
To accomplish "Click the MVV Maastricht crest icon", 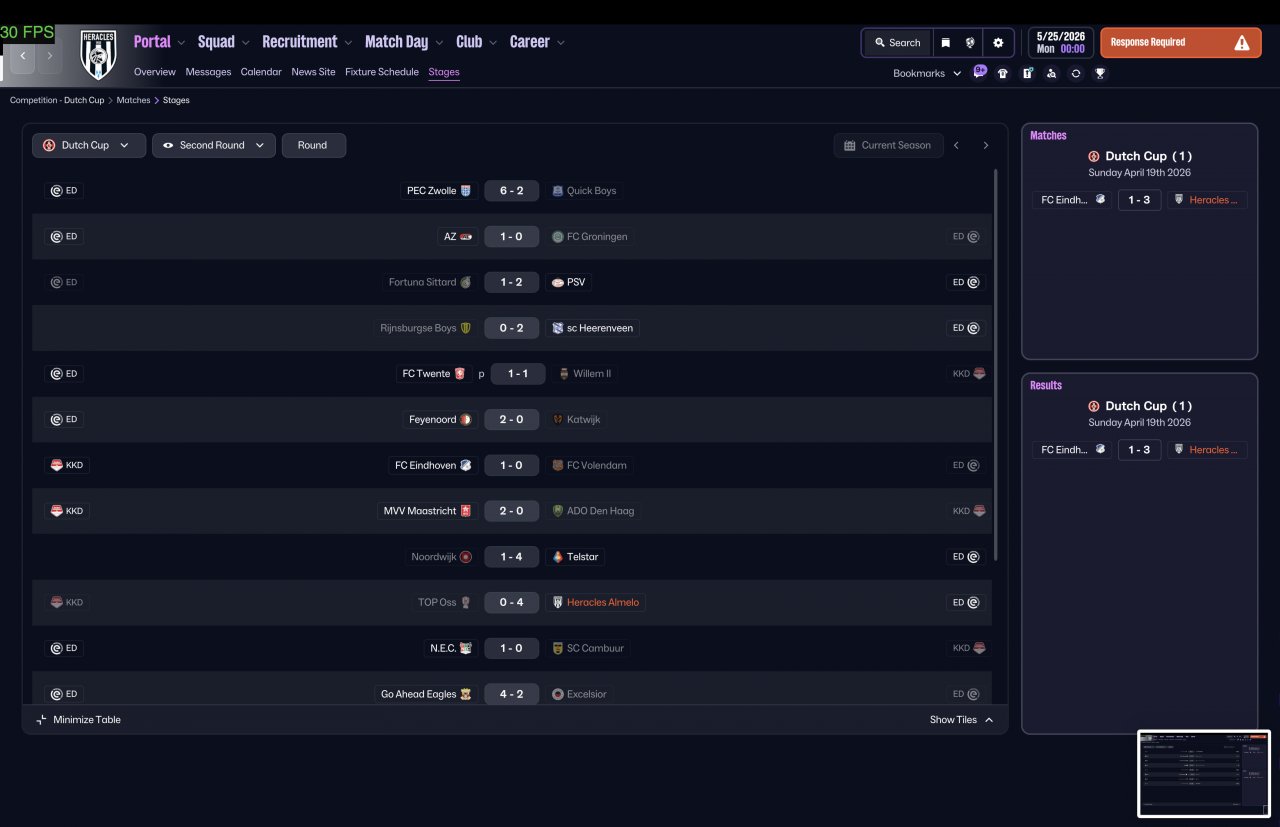I will click(x=466, y=511).
